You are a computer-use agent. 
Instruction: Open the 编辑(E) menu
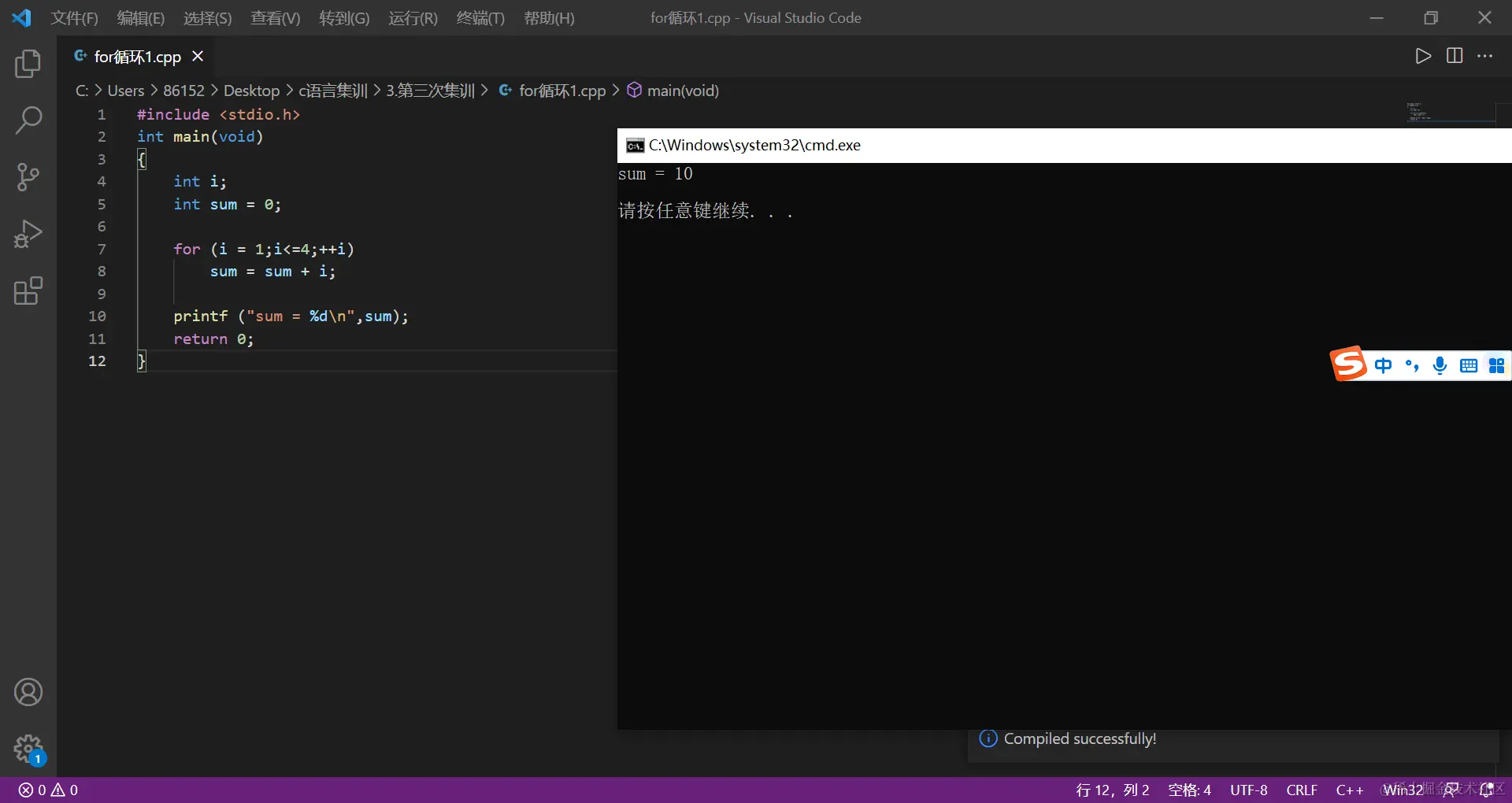140,18
